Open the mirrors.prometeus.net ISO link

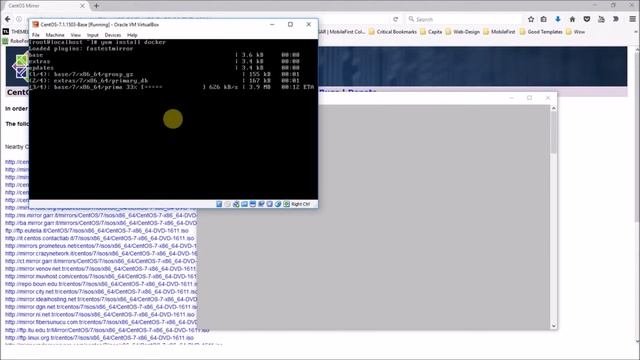100,246
